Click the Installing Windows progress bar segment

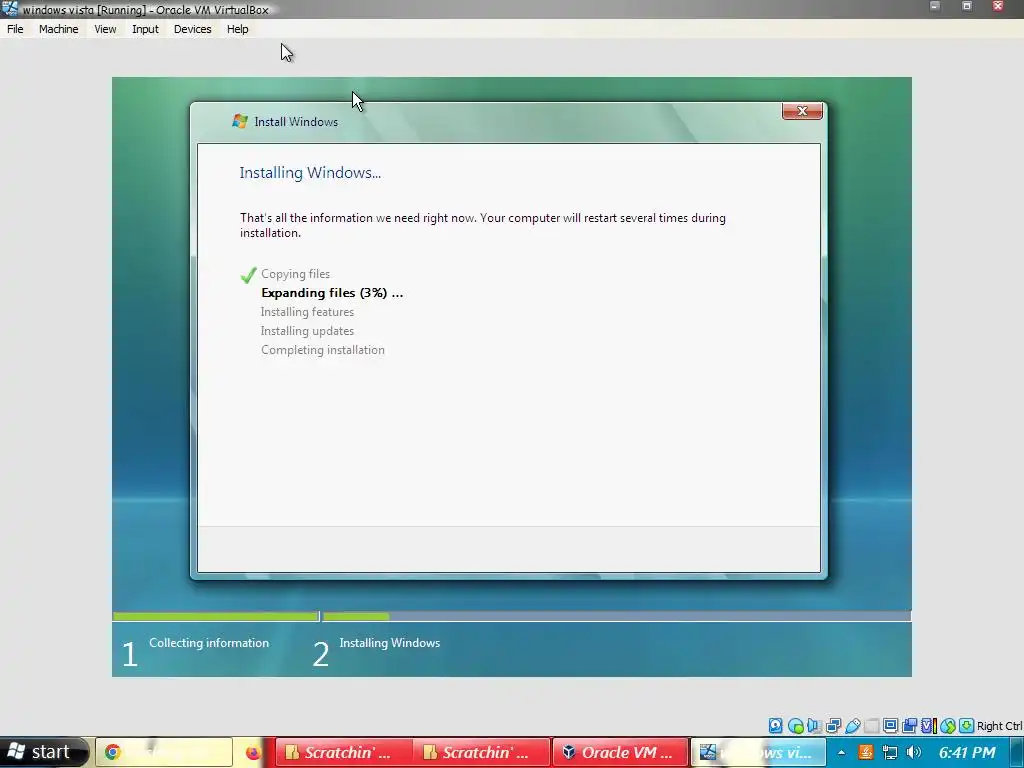coord(616,616)
